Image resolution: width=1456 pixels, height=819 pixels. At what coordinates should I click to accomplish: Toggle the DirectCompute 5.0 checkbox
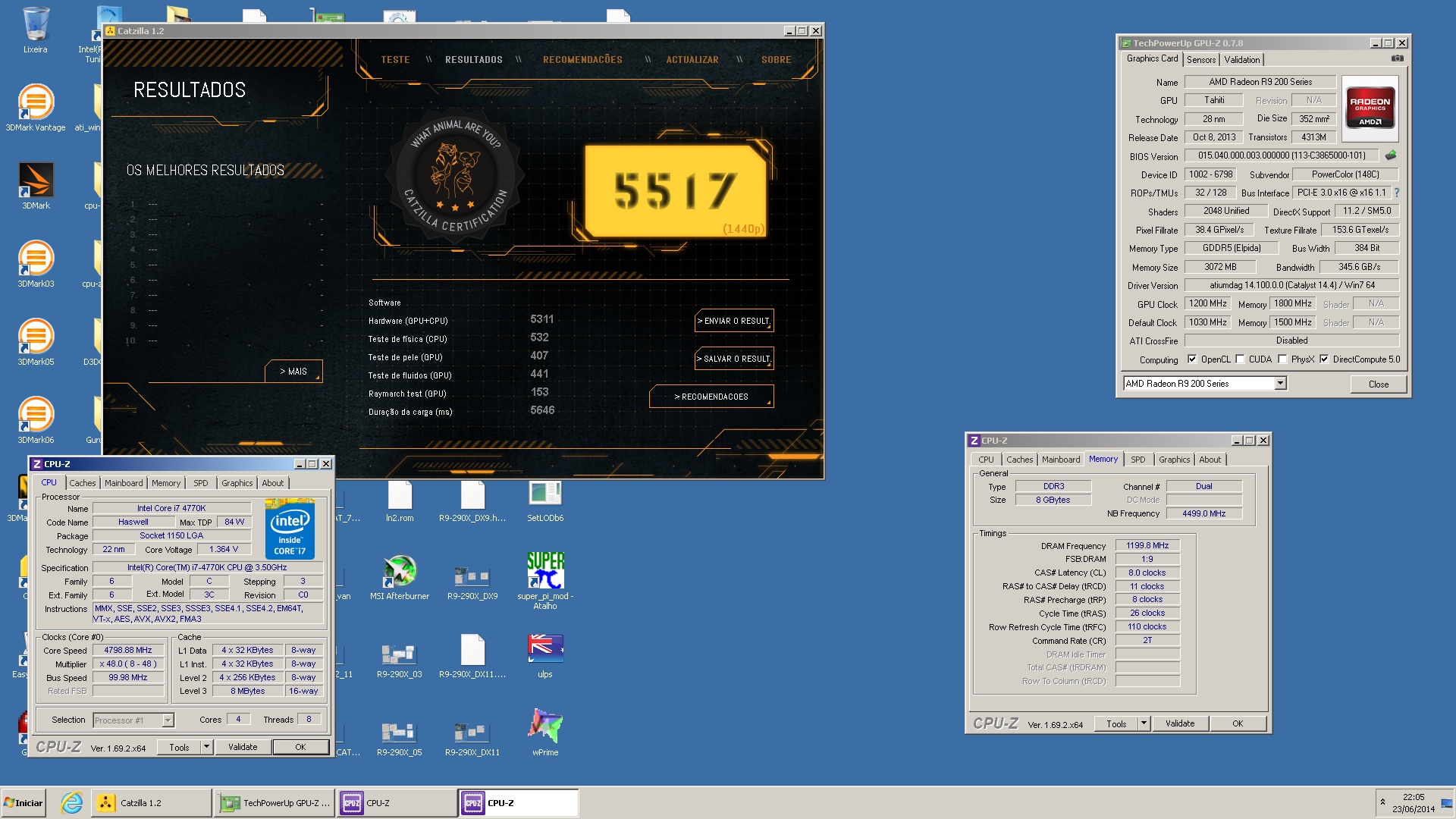tap(1325, 359)
